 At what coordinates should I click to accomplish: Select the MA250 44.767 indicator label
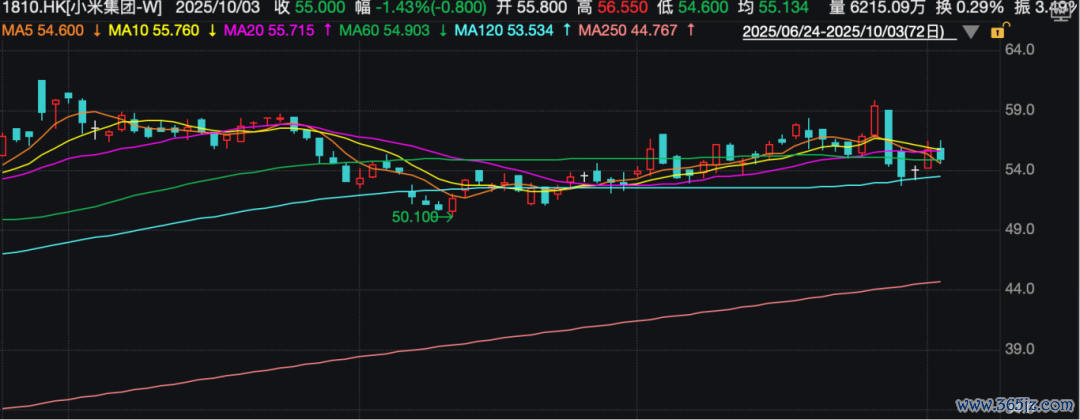point(629,31)
